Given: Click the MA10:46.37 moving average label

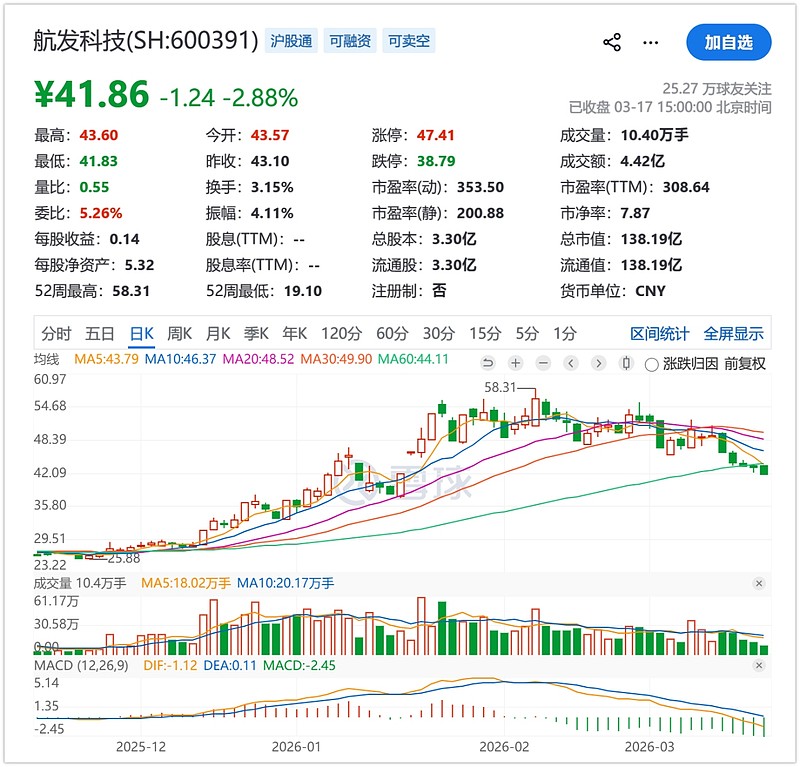Looking at the screenshot, I should click(x=181, y=359).
